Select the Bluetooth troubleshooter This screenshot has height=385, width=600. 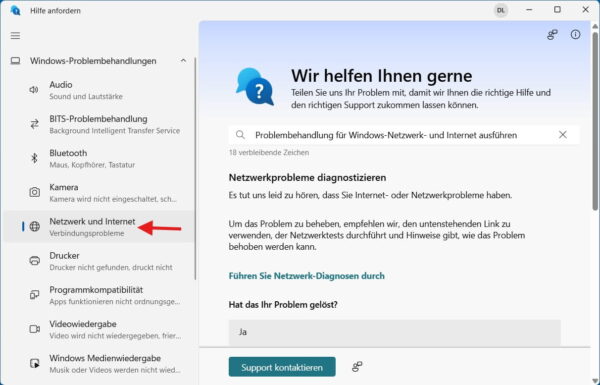(99, 158)
